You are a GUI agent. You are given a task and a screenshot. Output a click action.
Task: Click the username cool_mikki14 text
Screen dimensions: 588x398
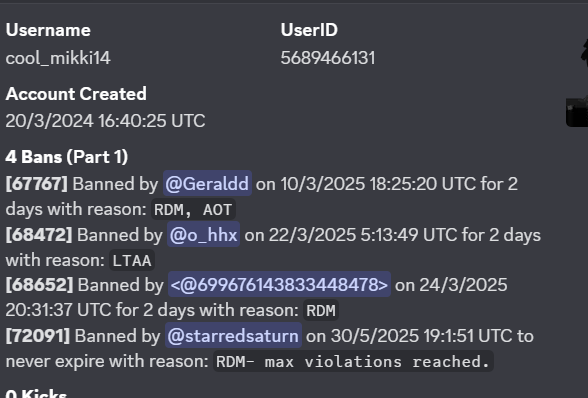58,58
